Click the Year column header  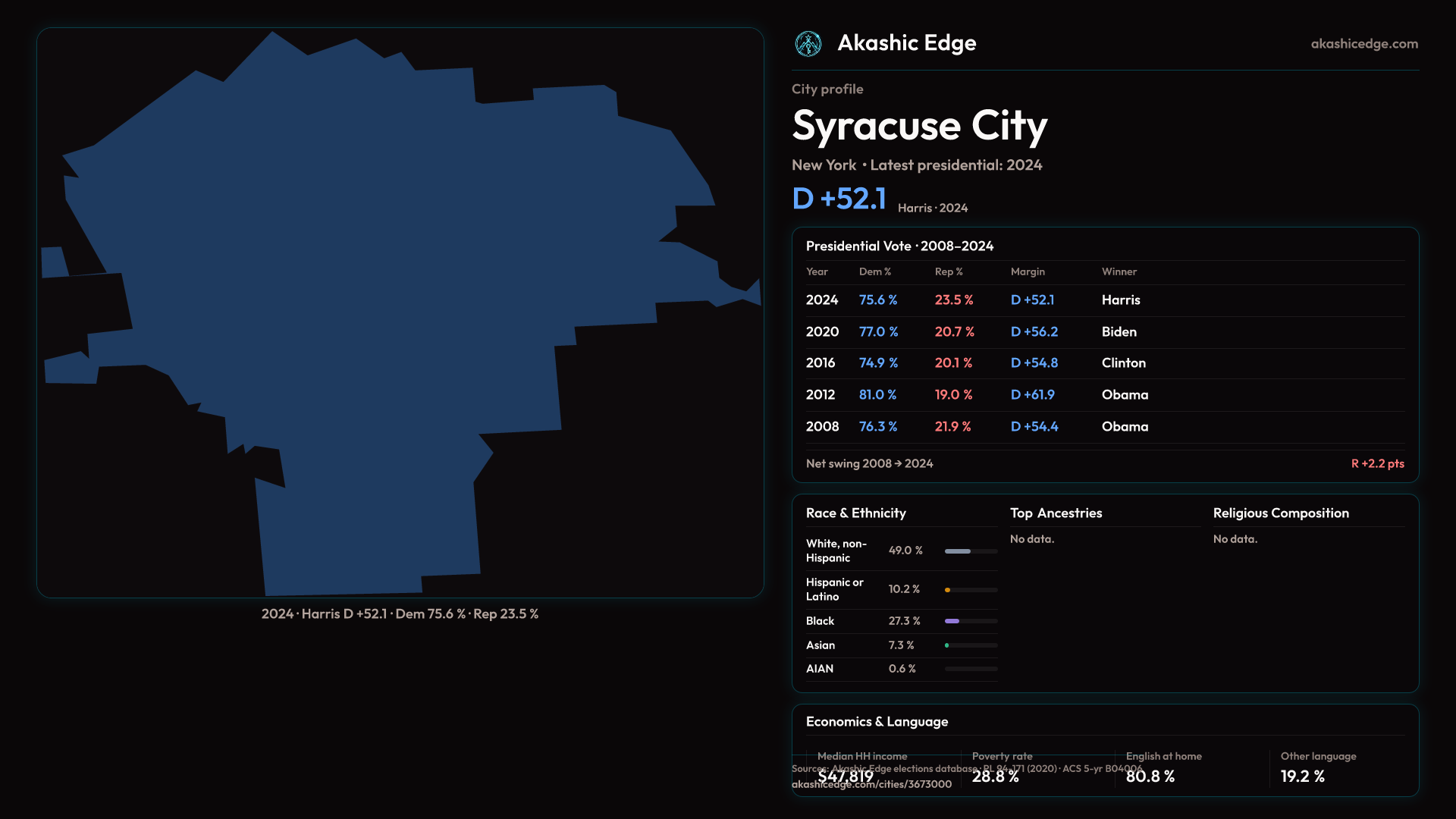coord(817,271)
